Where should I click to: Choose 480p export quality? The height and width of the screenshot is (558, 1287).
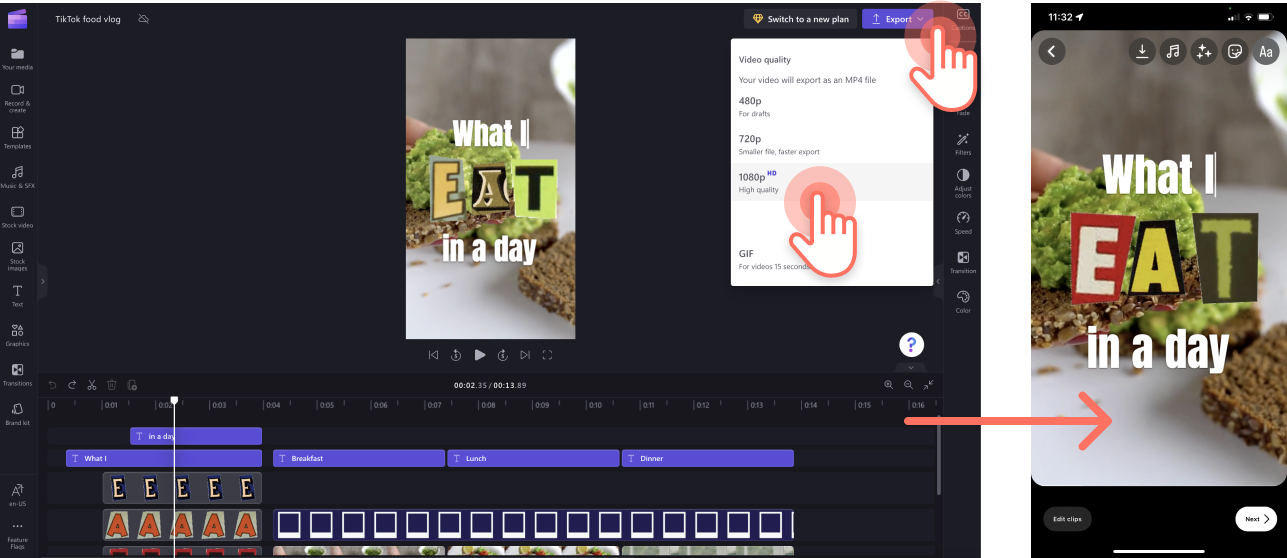tap(832, 106)
